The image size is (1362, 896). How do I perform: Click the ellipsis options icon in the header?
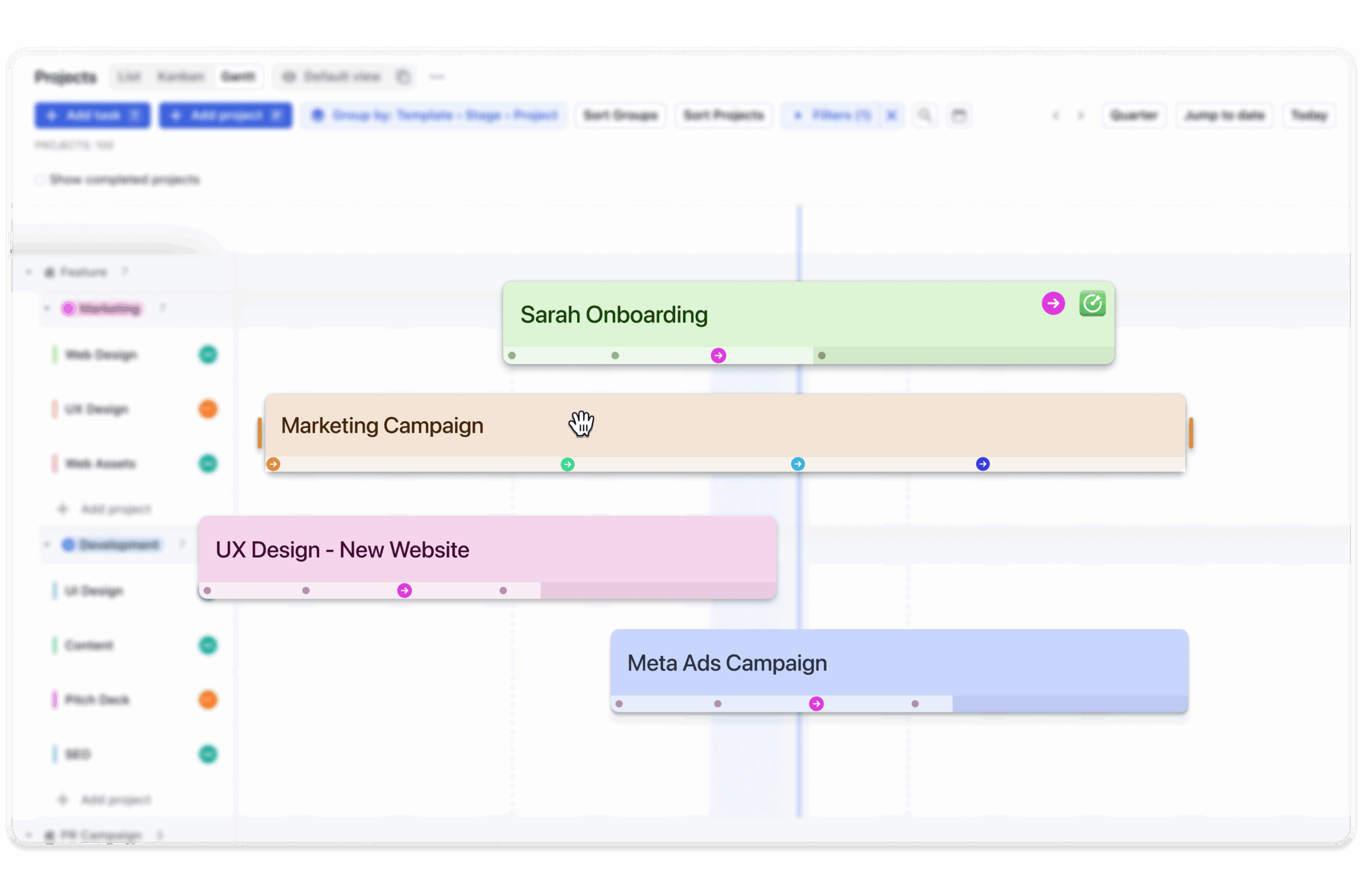click(437, 76)
